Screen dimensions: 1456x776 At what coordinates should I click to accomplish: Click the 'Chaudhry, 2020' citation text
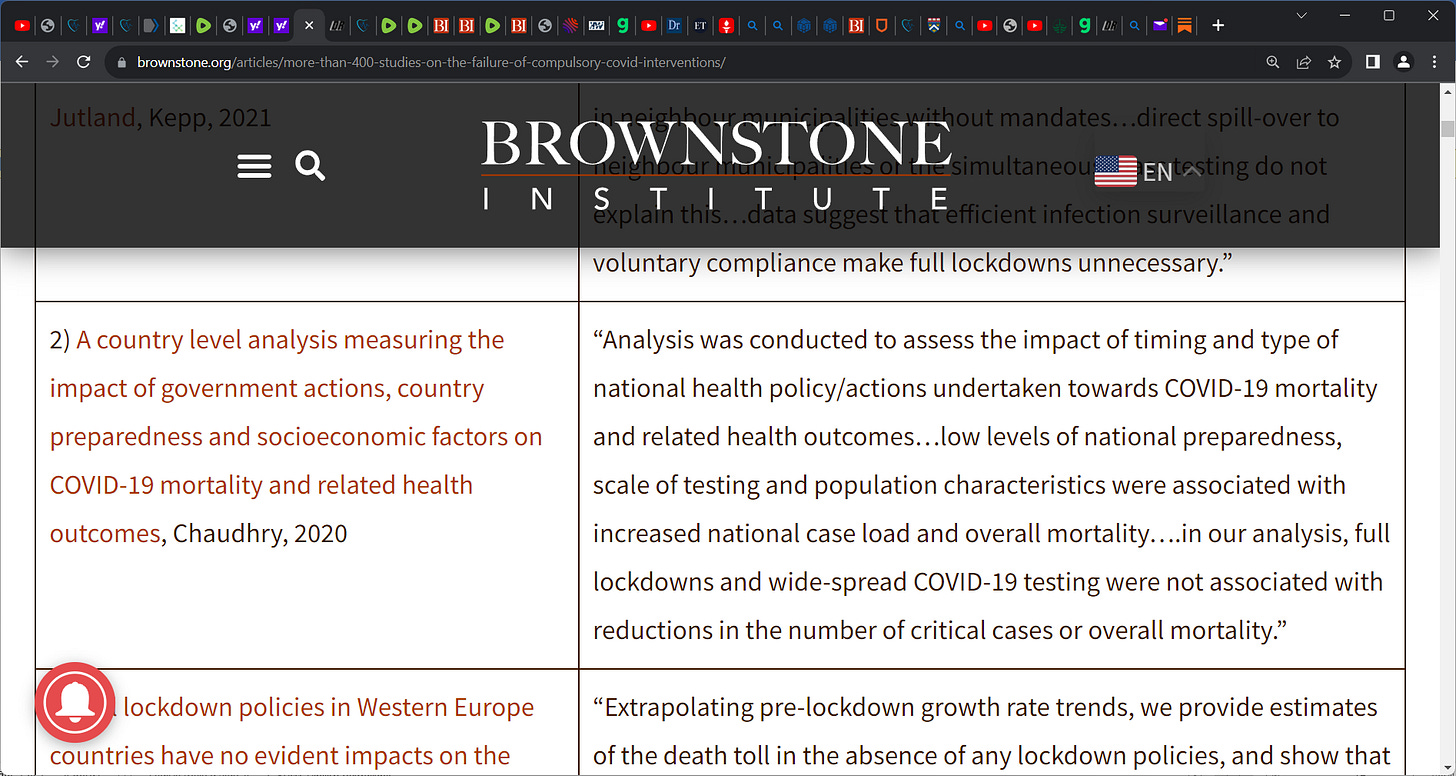[260, 533]
